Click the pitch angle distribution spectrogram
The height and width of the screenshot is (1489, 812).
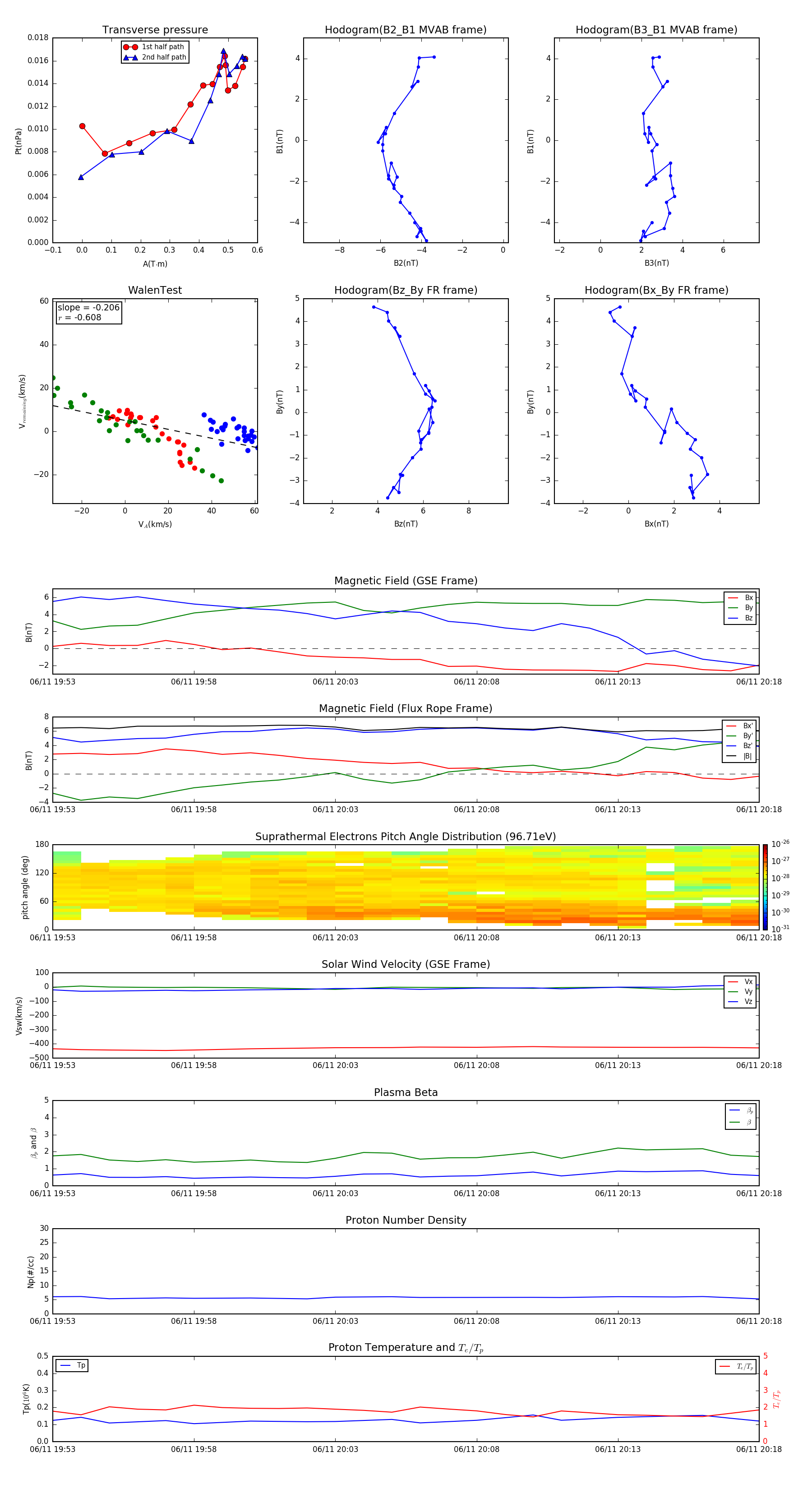[406, 887]
